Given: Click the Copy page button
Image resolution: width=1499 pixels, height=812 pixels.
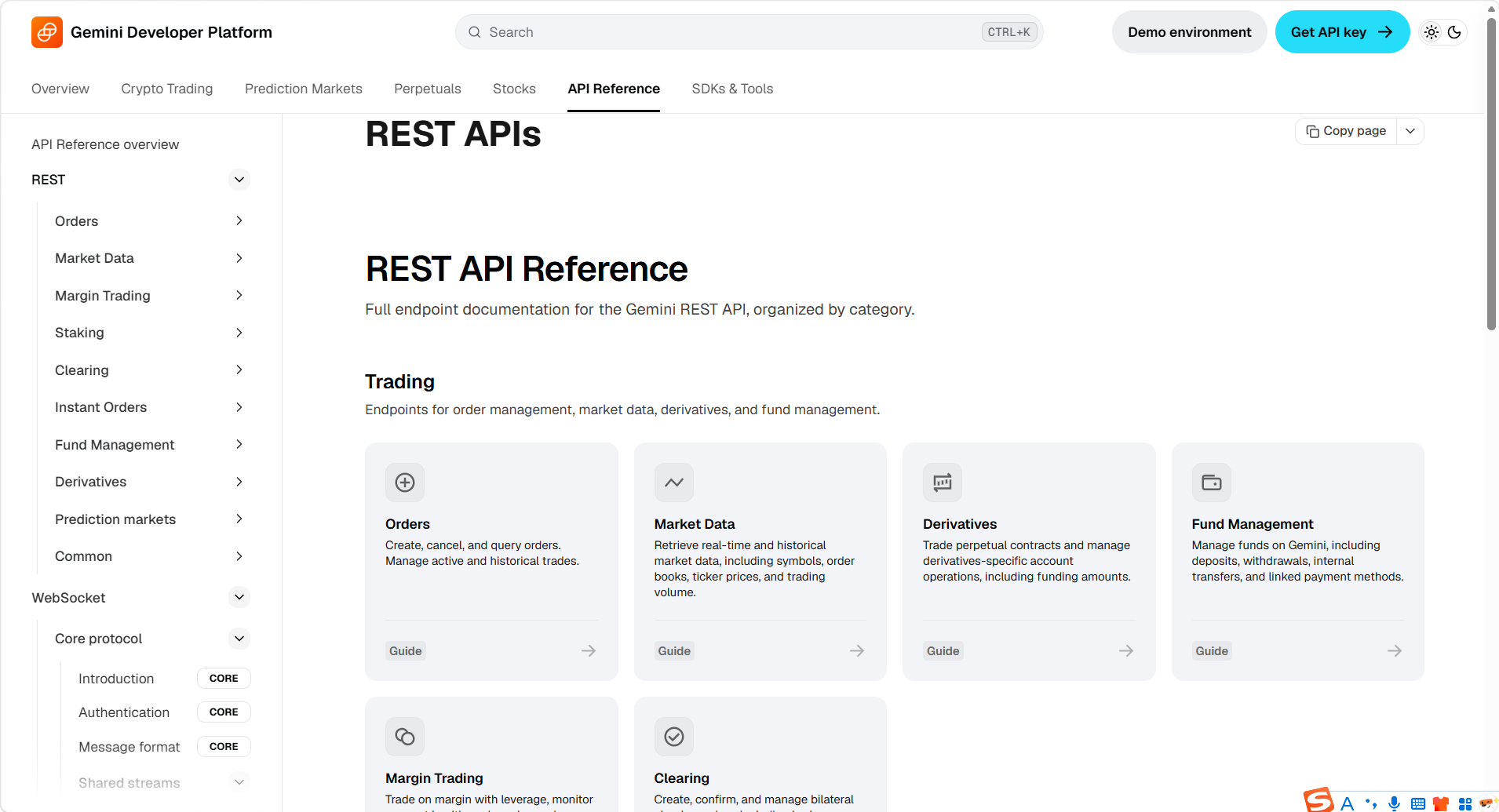Looking at the screenshot, I should 1346,131.
